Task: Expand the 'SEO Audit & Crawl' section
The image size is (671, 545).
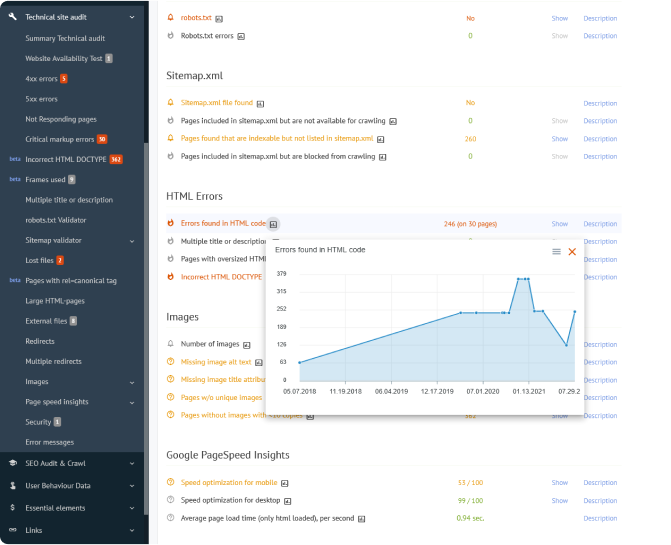Action: [x=132, y=463]
